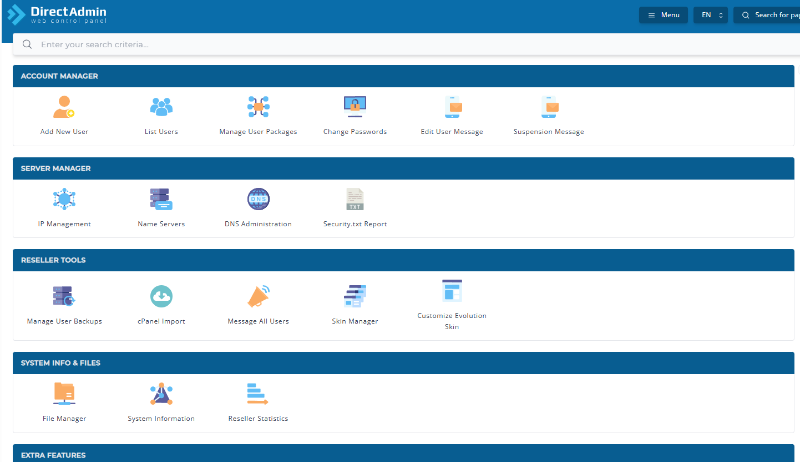Viewport: 800px width, 462px height.
Task: Click the DirectAdmin logo
Action: point(57,15)
